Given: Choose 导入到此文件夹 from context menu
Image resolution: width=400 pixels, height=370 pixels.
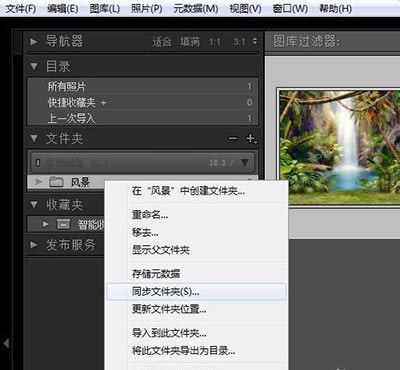Looking at the screenshot, I should pos(169,333).
